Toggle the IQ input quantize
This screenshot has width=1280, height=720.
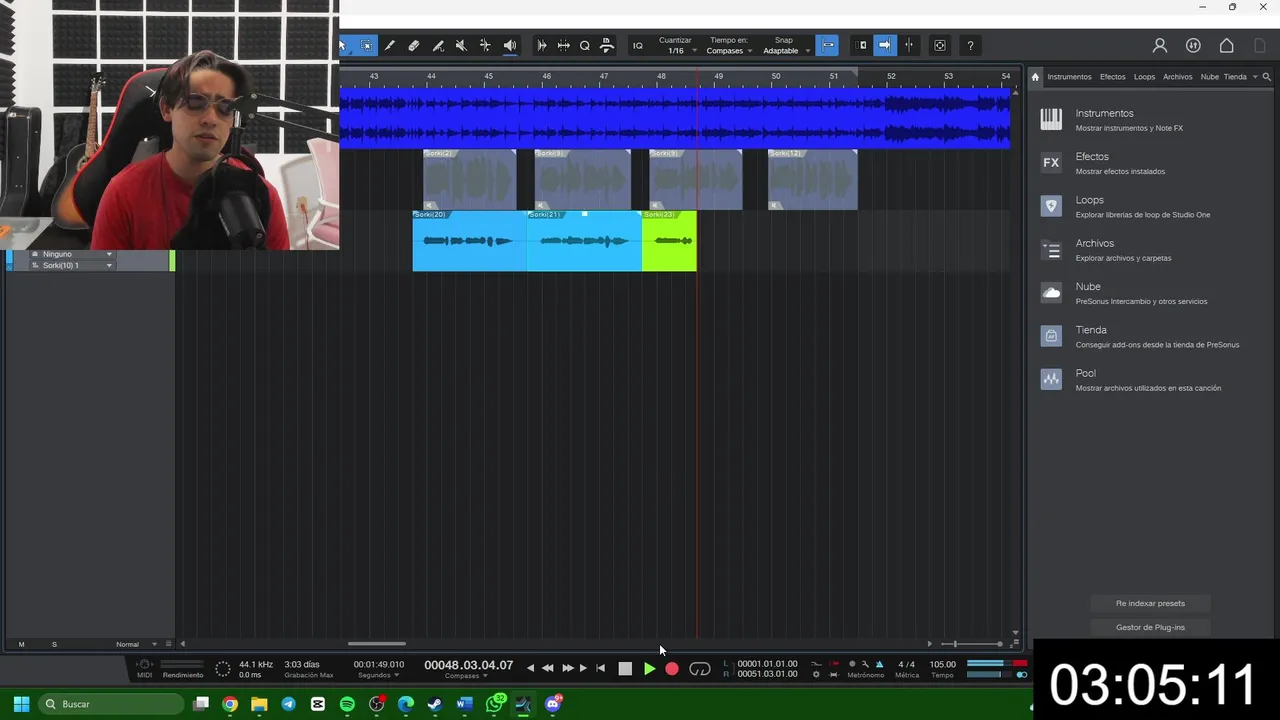(x=638, y=45)
